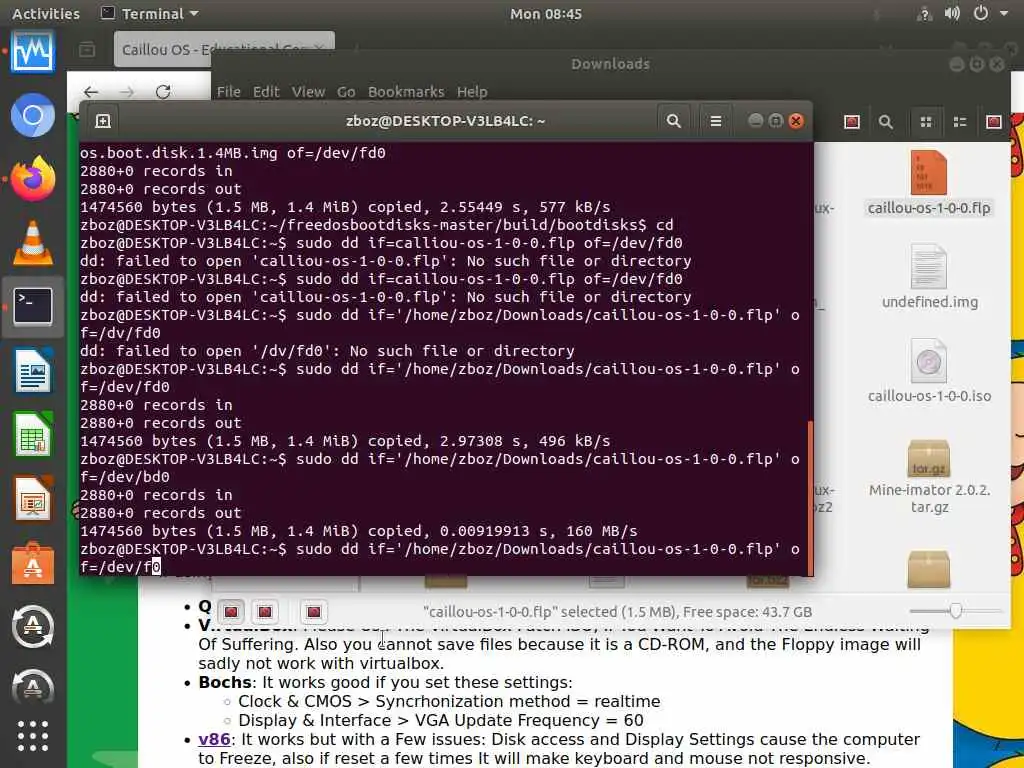Select the undefined.img file

(x=929, y=276)
